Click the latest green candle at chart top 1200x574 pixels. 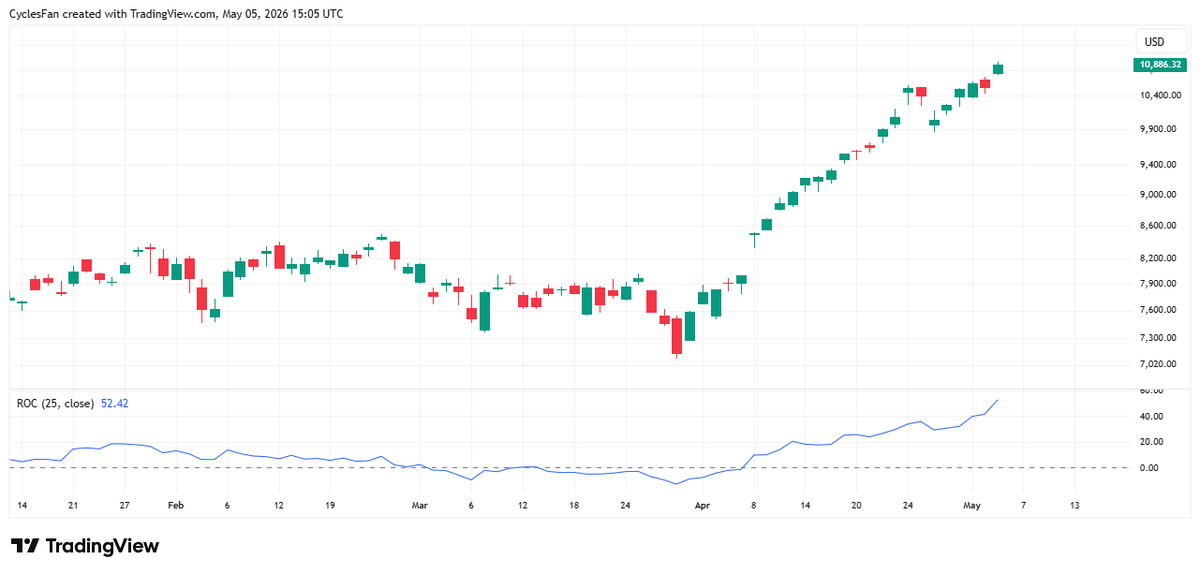[x=997, y=68]
